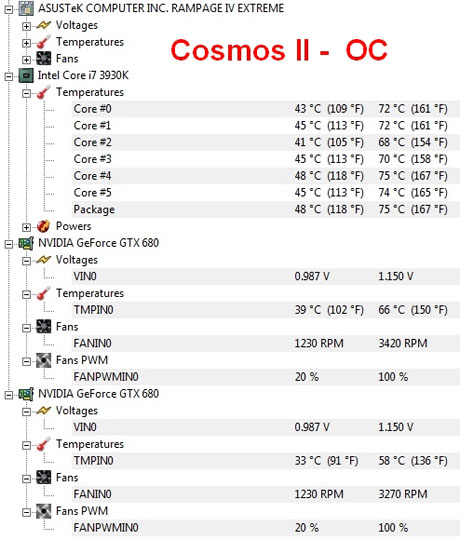
Task: Select the last FANPWMIN0 row
Action: pos(266,528)
